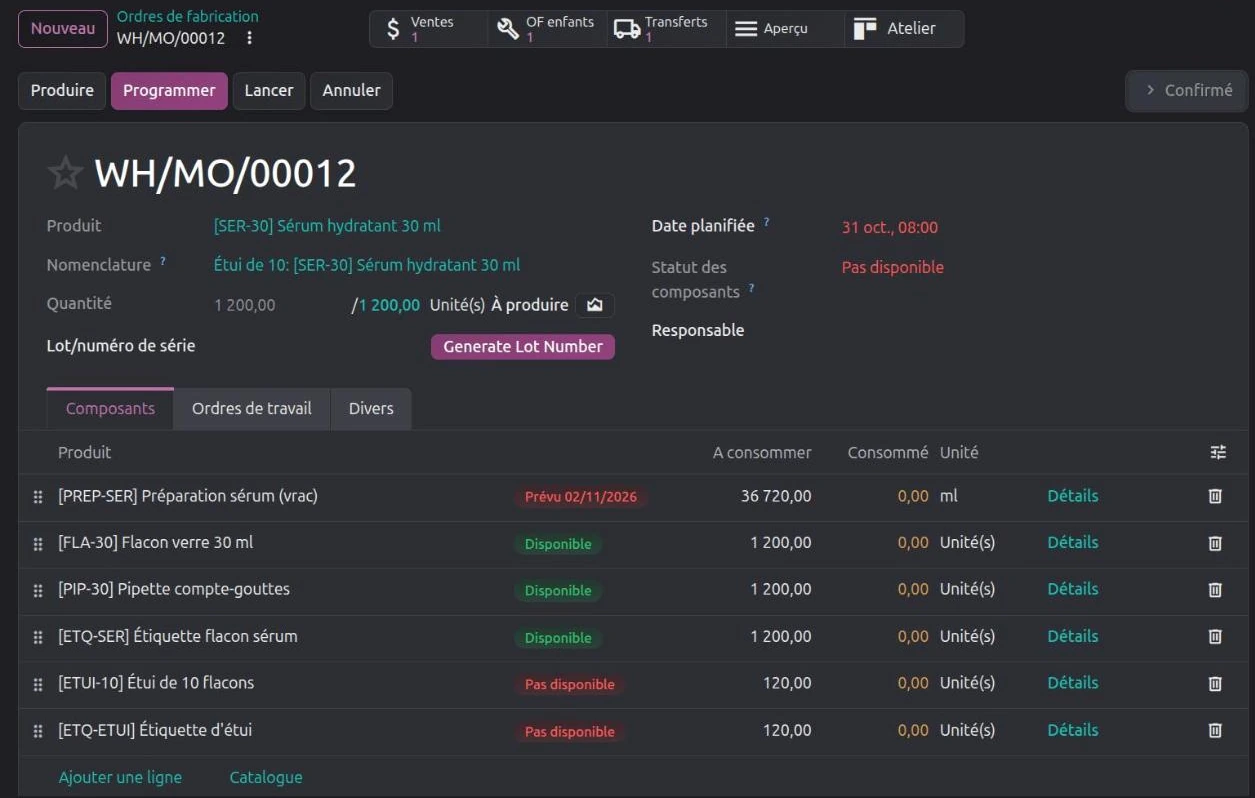Edit the Quantité field value 1 200,00
Image resolution: width=1255 pixels, height=798 pixels.
pyautogui.click(x=245, y=306)
